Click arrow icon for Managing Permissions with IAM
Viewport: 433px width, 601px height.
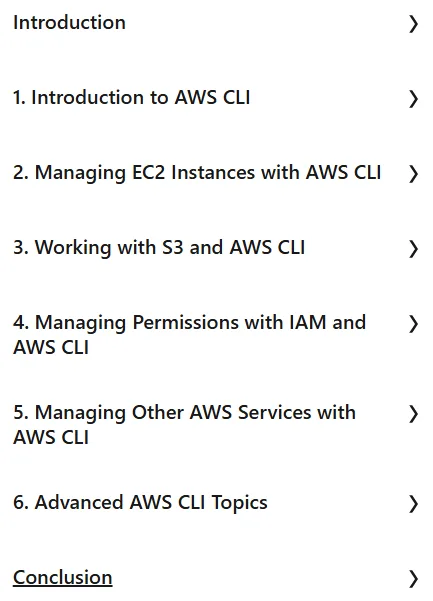(413, 324)
